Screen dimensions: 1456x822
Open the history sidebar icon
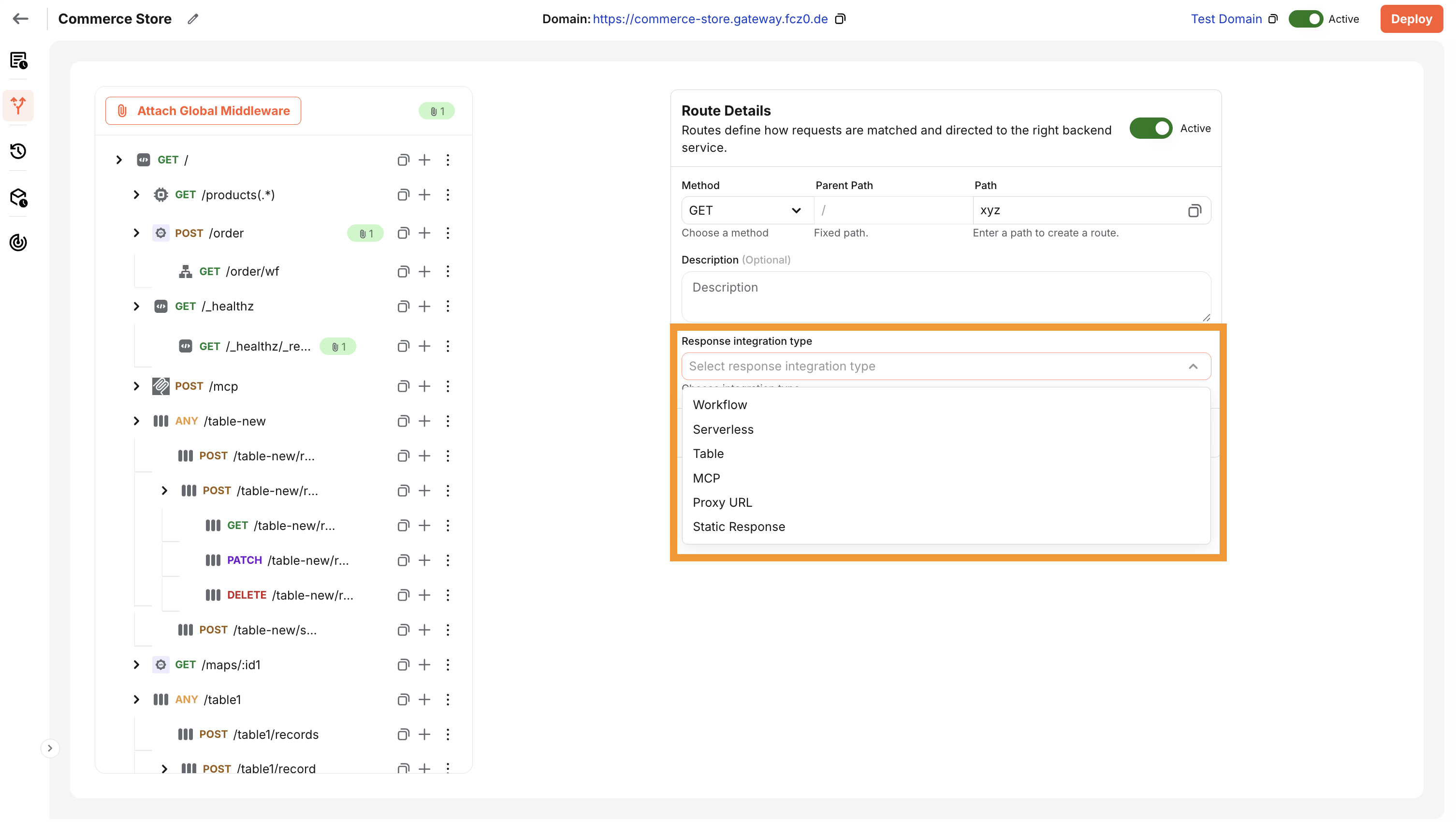coord(19,151)
